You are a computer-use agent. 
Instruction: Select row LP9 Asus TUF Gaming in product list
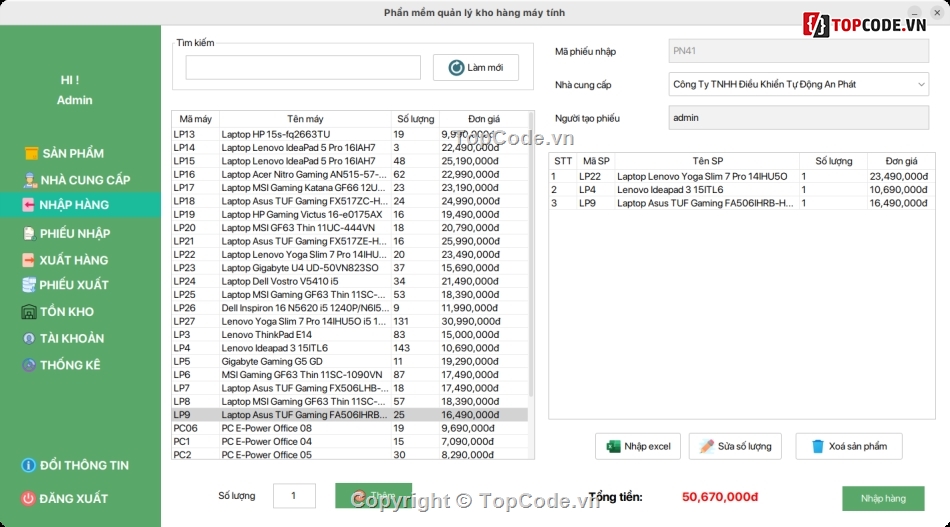point(350,415)
